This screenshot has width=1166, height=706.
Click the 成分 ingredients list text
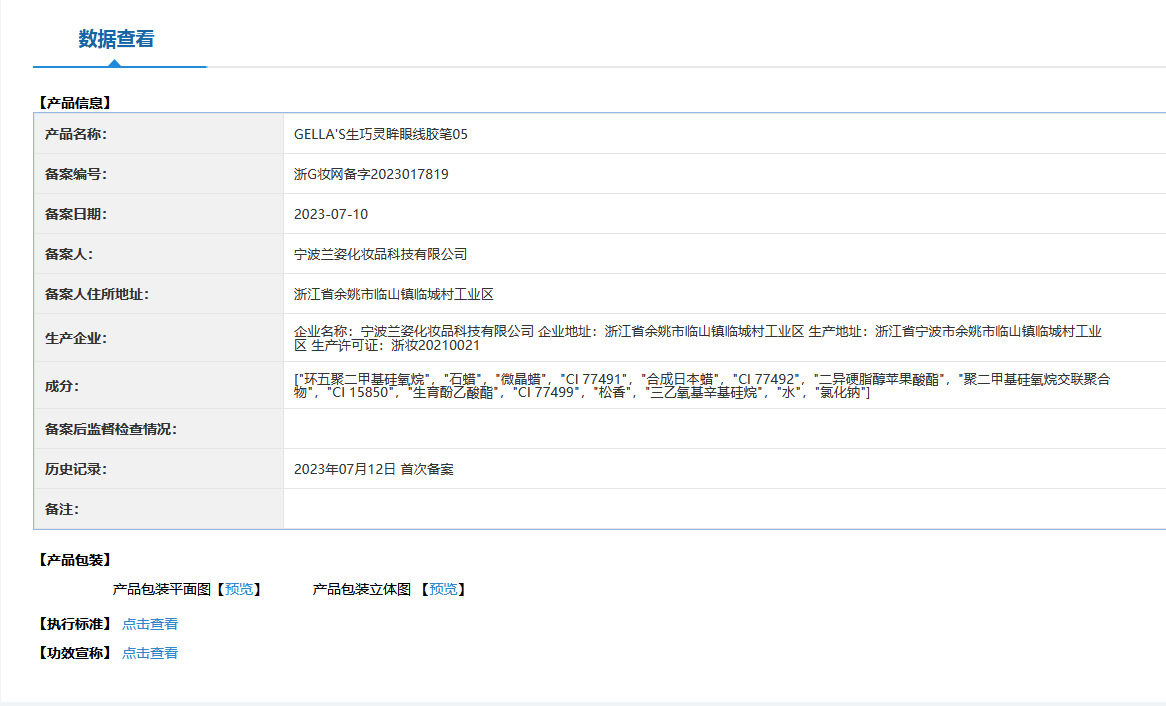pyautogui.click(x=701, y=385)
